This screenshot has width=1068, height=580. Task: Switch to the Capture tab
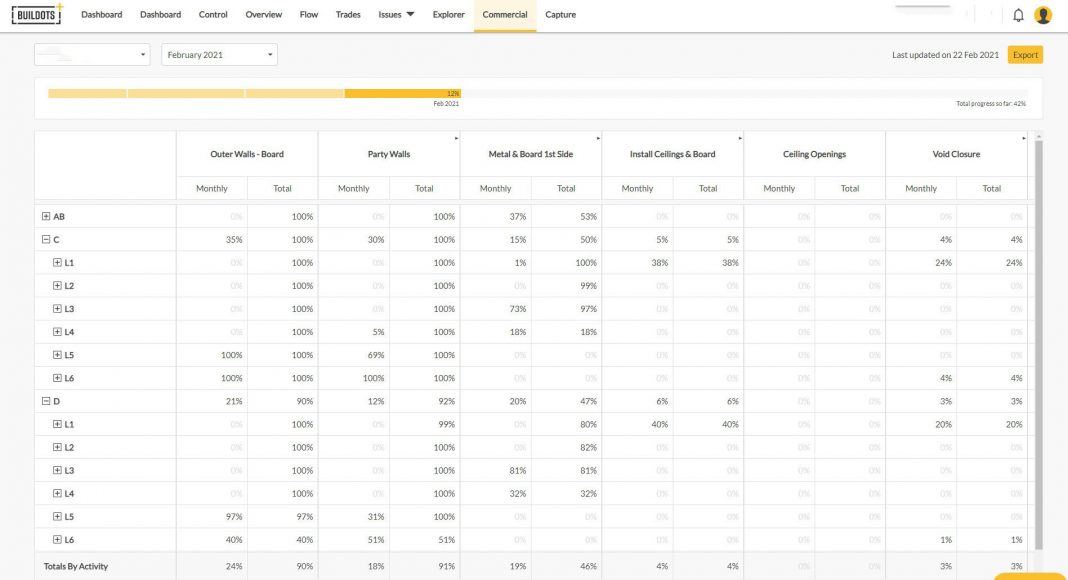point(560,15)
